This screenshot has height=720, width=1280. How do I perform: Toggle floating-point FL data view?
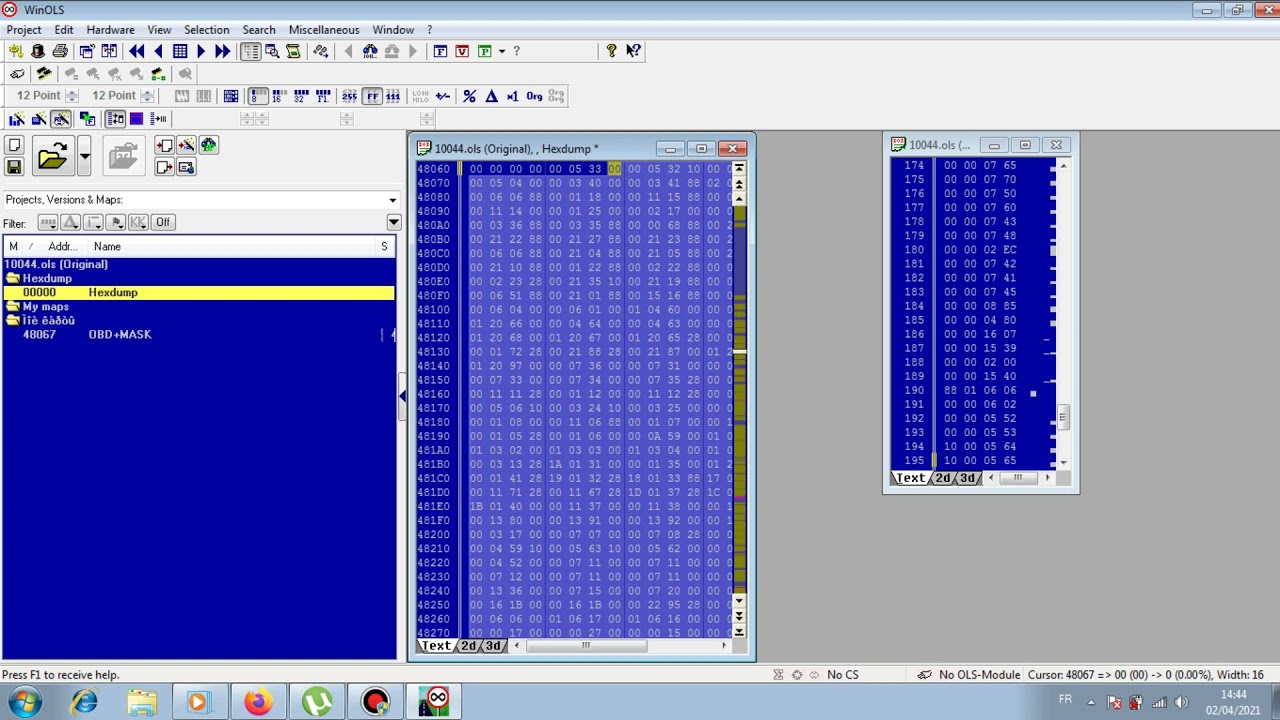322,96
